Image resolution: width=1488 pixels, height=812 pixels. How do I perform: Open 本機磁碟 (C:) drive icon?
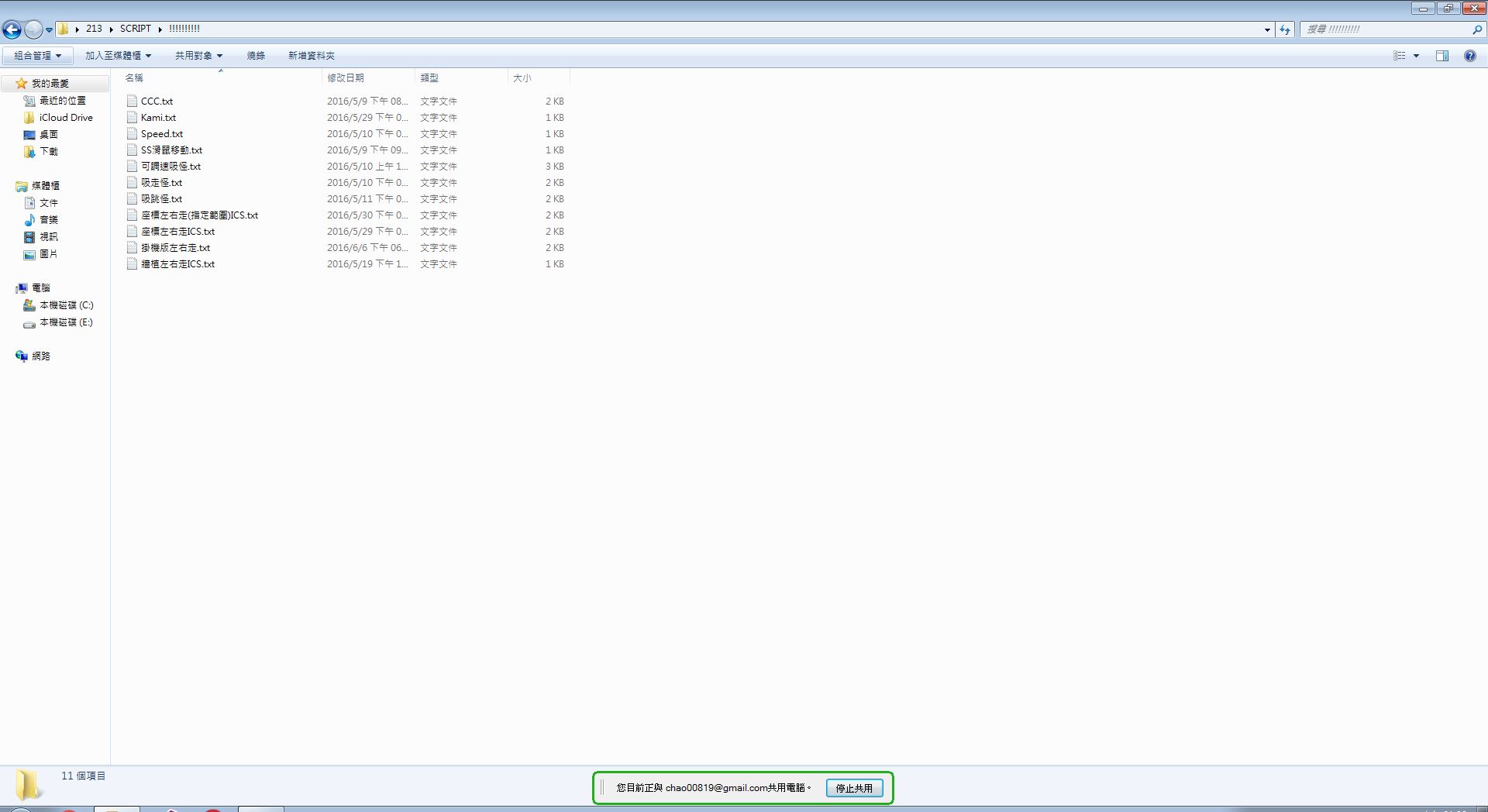pos(29,305)
